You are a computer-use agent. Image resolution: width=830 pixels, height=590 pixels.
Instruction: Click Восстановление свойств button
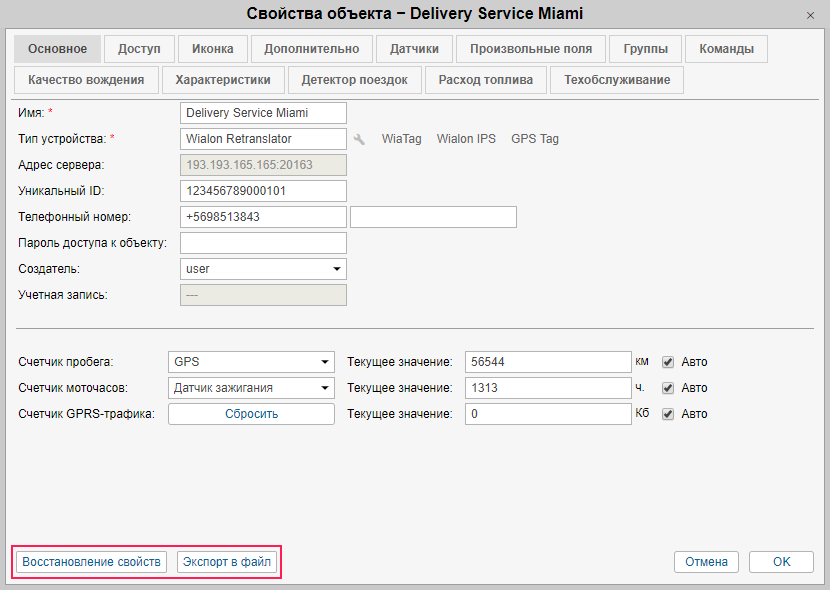(91, 562)
